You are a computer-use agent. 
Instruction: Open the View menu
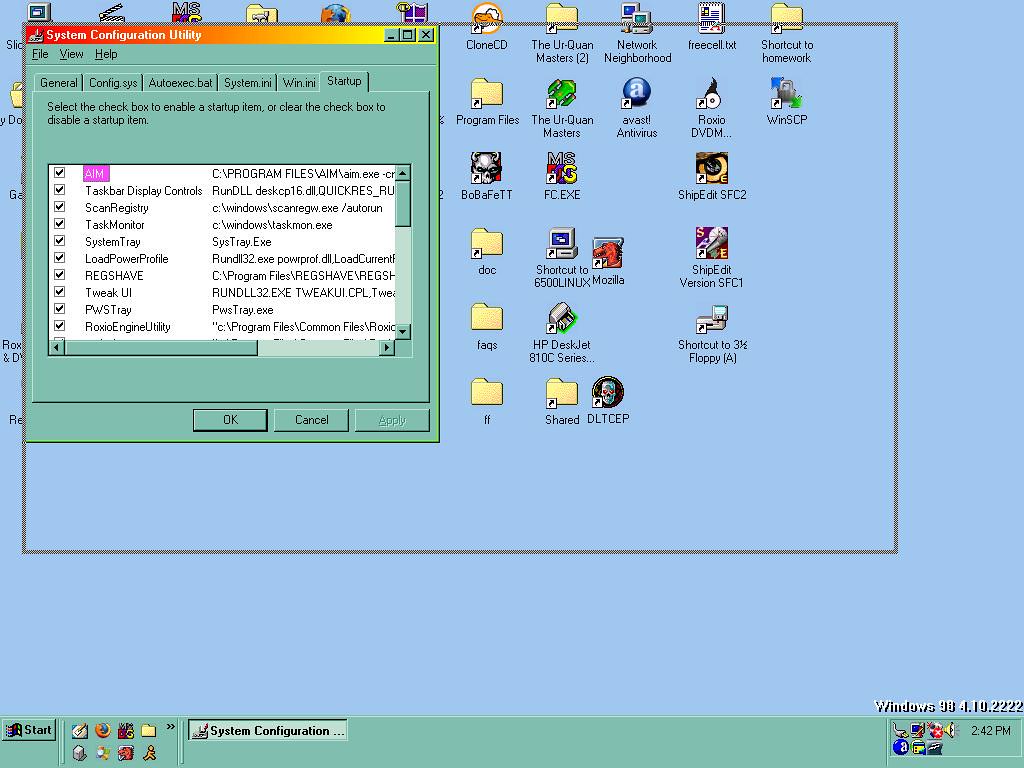[x=71, y=54]
